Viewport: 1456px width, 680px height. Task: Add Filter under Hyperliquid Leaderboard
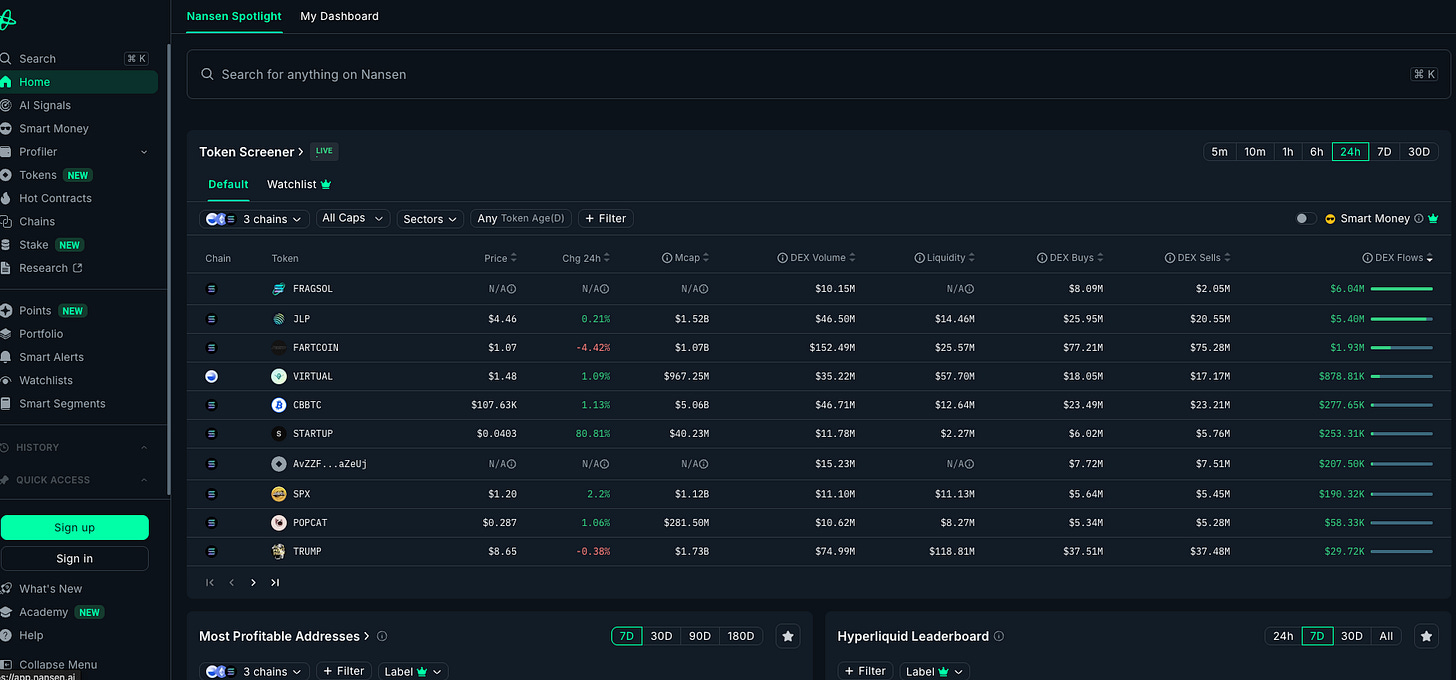point(865,672)
